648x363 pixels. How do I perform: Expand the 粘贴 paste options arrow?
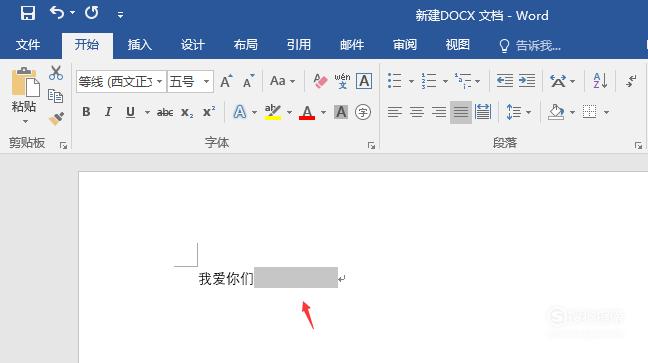point(25,122)
